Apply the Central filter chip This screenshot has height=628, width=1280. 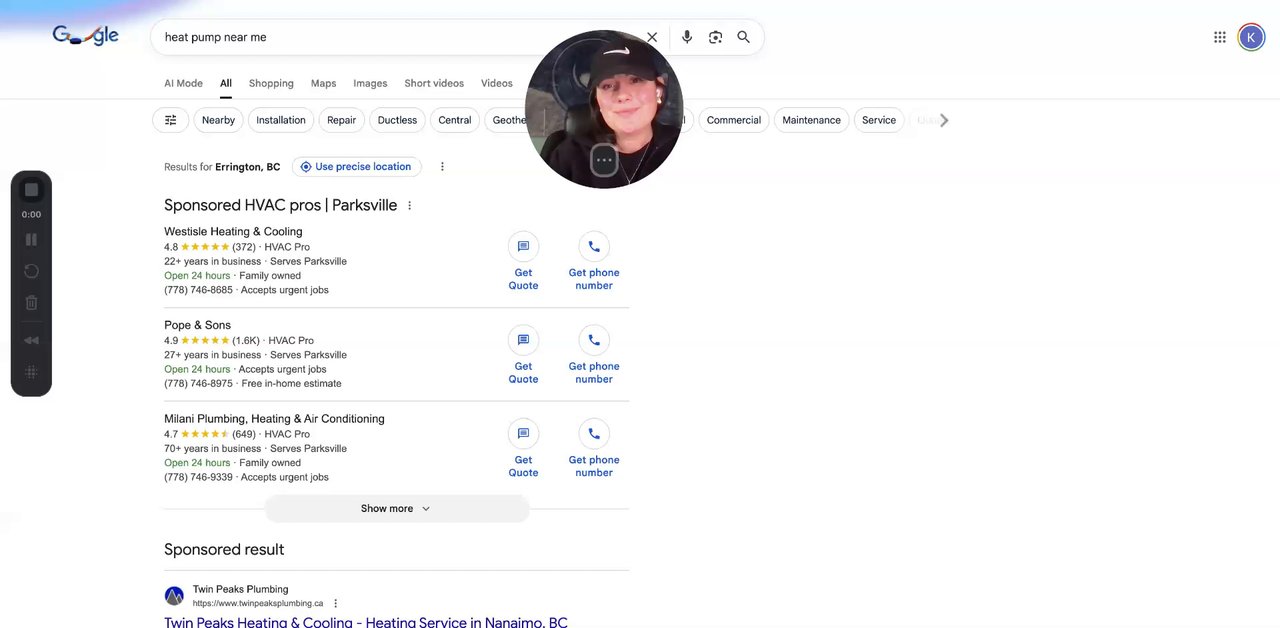tap(454, 120)
